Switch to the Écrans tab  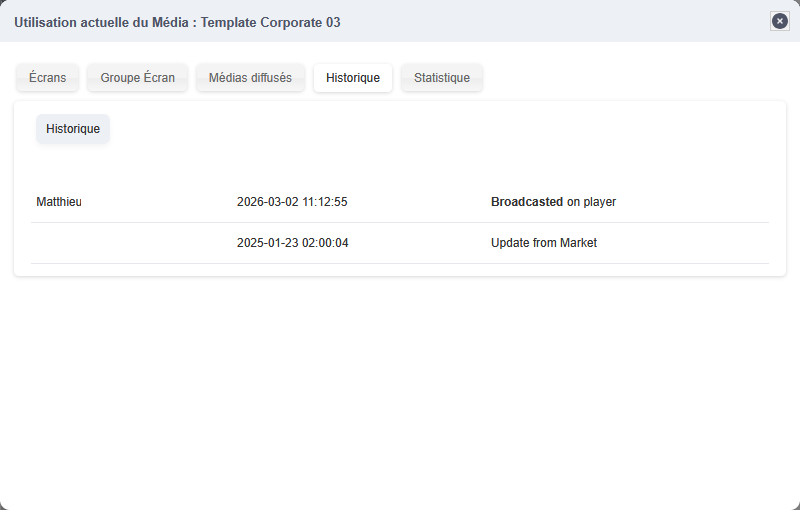pyautogui.click(x=47, y=78)
